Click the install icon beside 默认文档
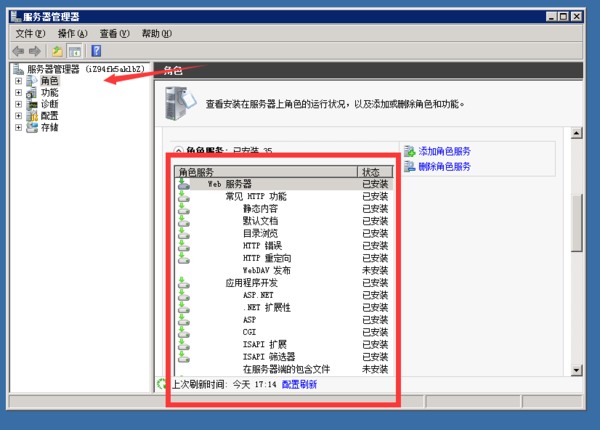The height and width of the screenshot is (430, 600). tap(184, 221)
